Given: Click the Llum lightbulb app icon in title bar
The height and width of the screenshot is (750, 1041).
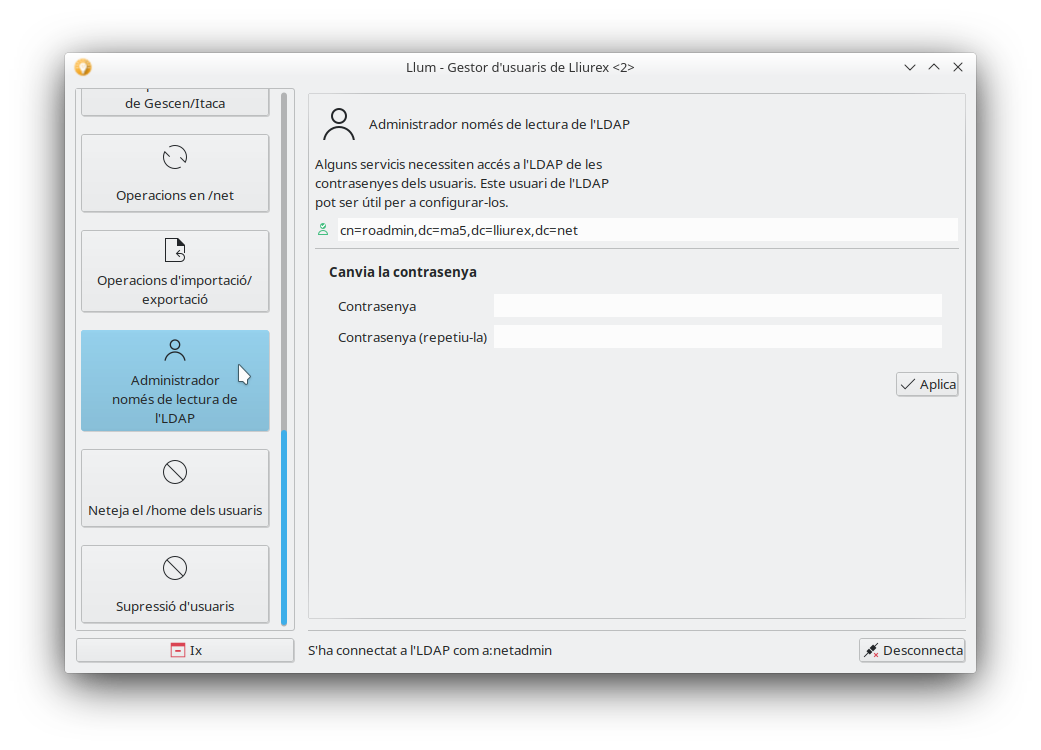Looking at the screenshot, I should (x=83, y=67).
